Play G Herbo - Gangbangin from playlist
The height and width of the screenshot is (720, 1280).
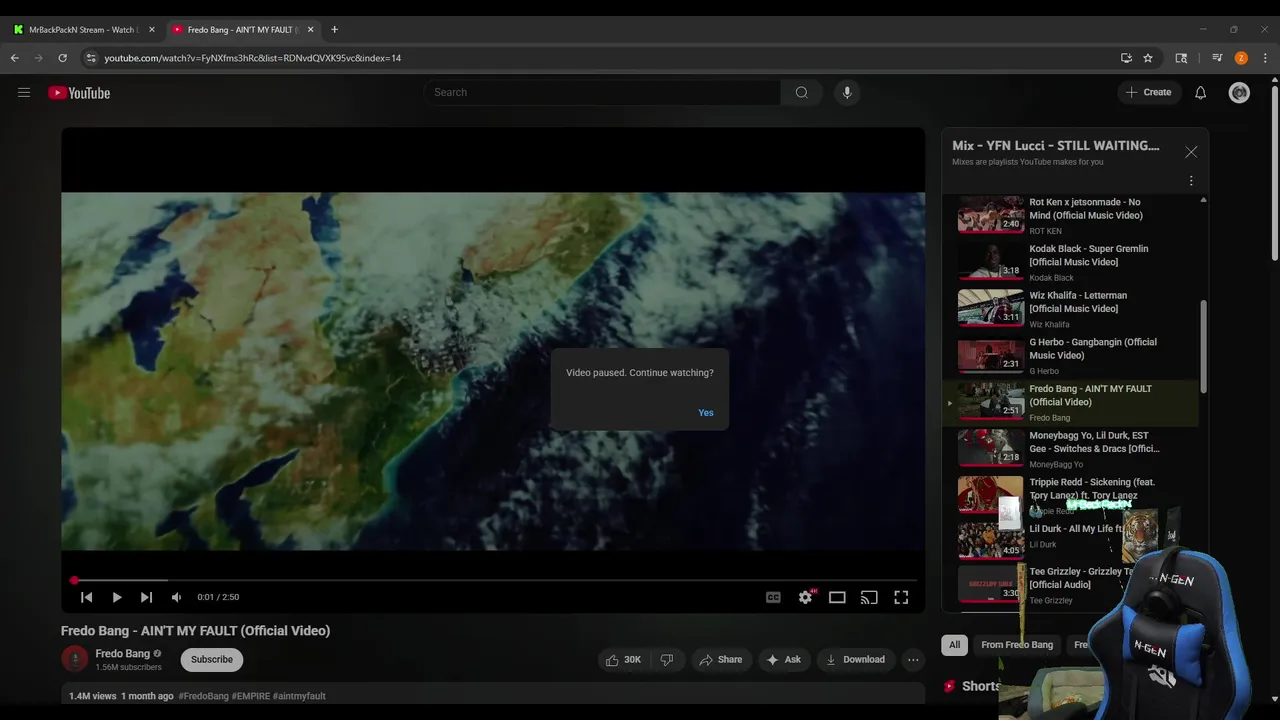[x=1071, y=355]
